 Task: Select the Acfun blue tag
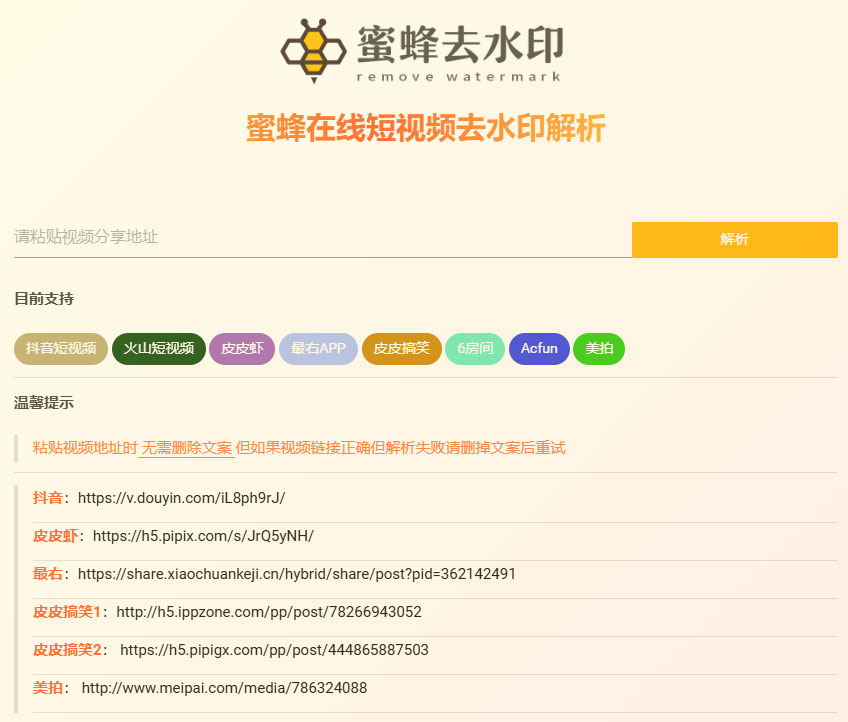pyautogui.click(x=539, y=349)
